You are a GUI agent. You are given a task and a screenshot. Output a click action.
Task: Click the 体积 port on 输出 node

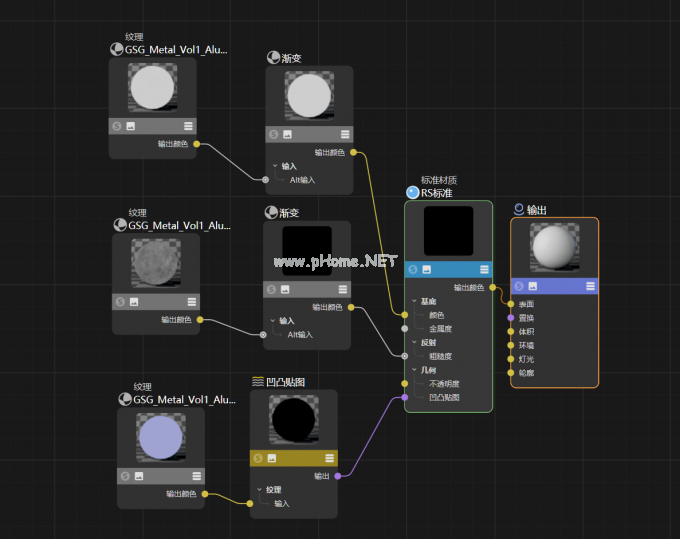tap(511, 332)
